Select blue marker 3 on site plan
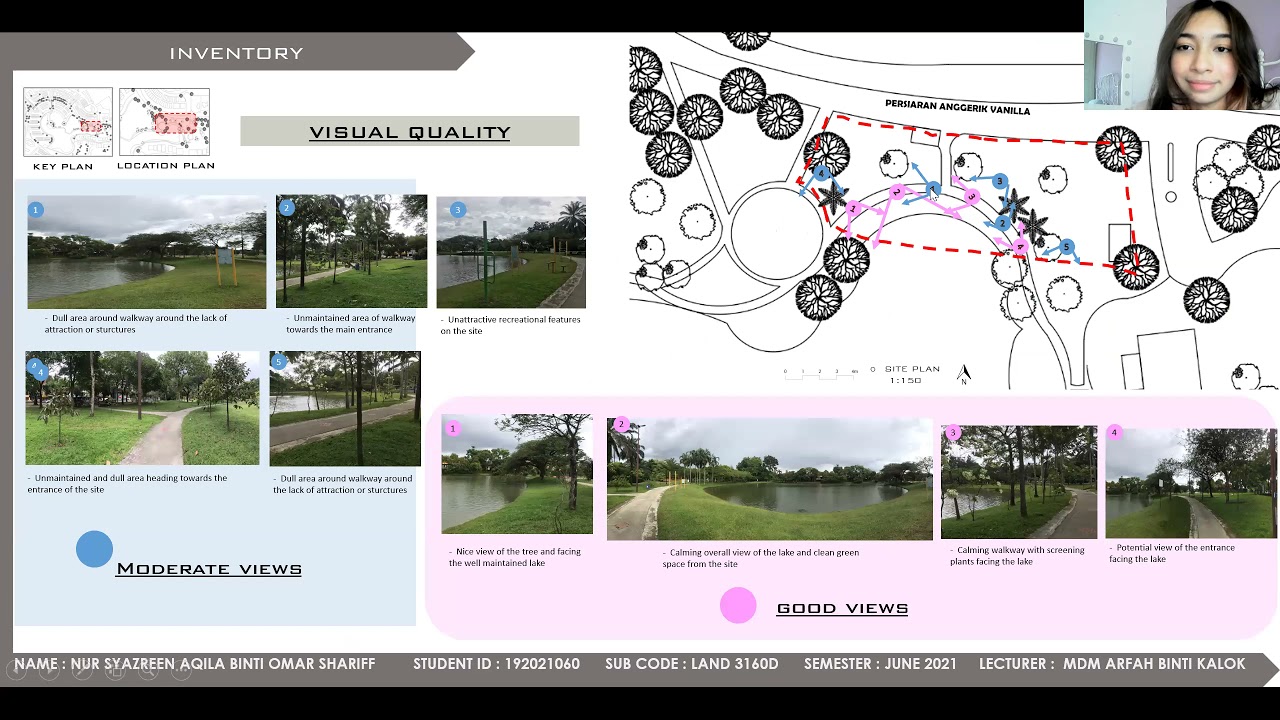 1000,181
